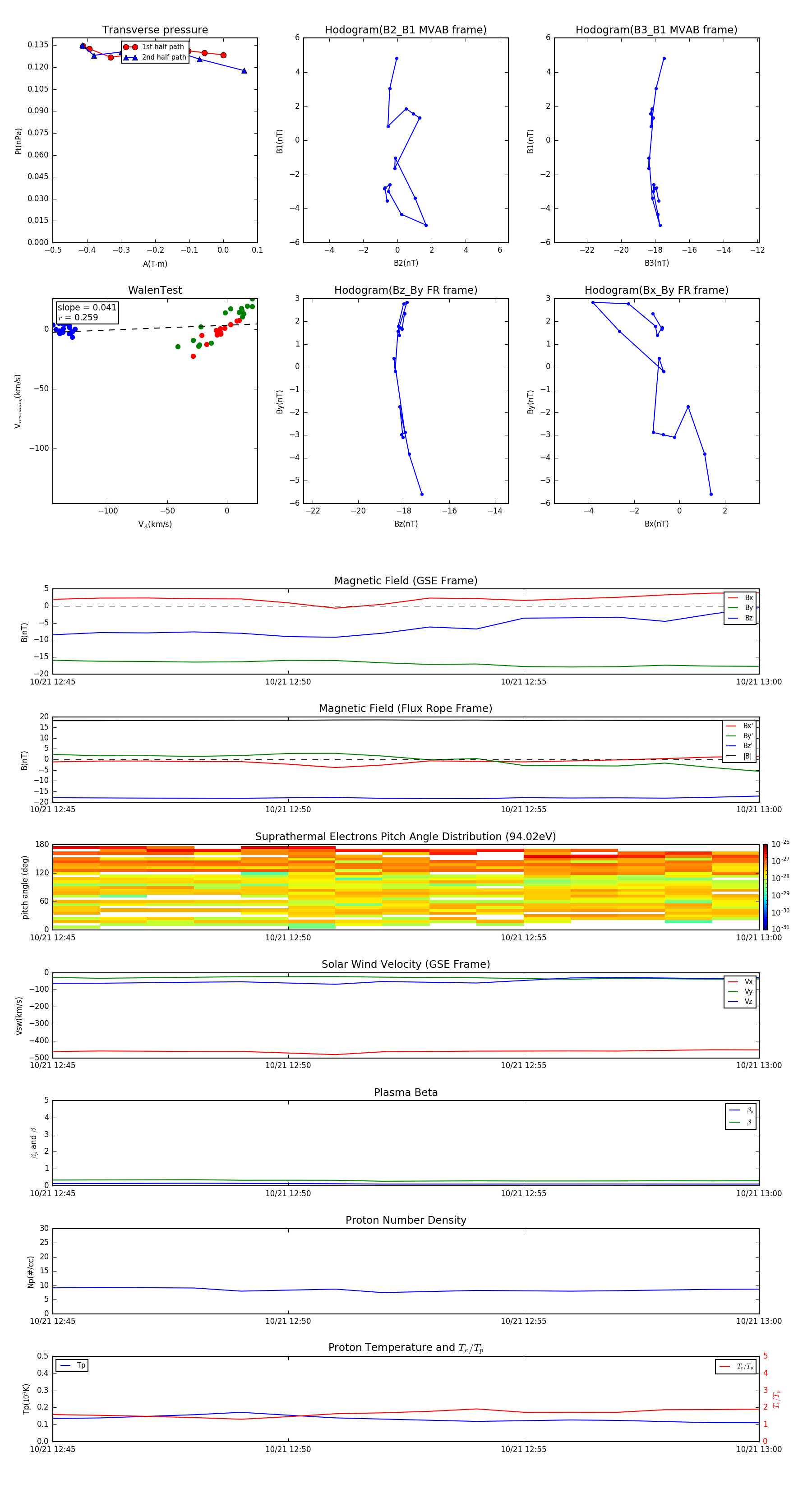Screen dimensions: 812x1489
Task: Click 10/21 12:45 tick under Proton Number Density plot
Action: tap(53, 1321)
